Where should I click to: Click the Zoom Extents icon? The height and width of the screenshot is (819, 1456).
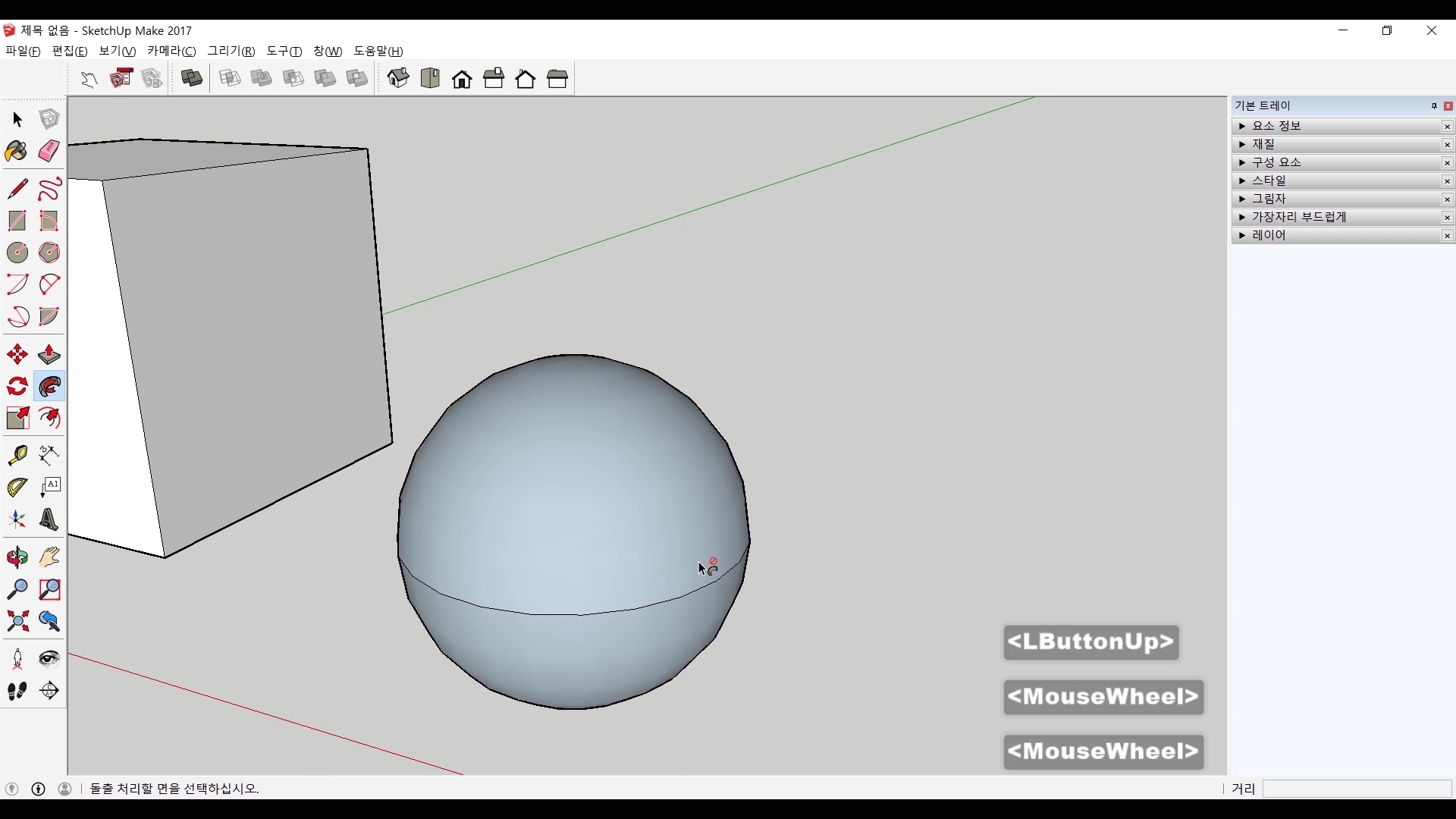[x=17, y=622]
